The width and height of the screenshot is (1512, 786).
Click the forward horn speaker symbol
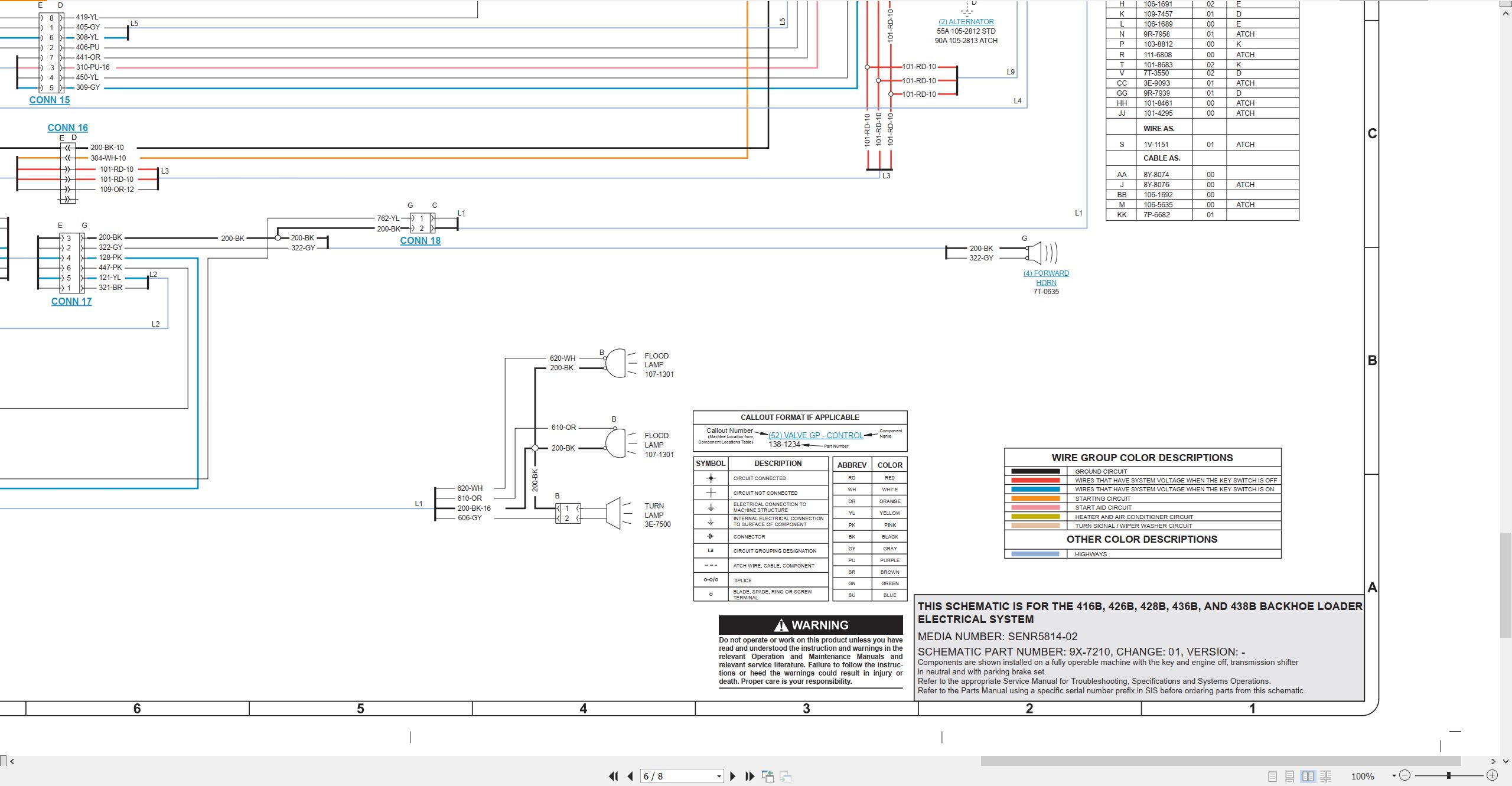tap(1042, 253)
